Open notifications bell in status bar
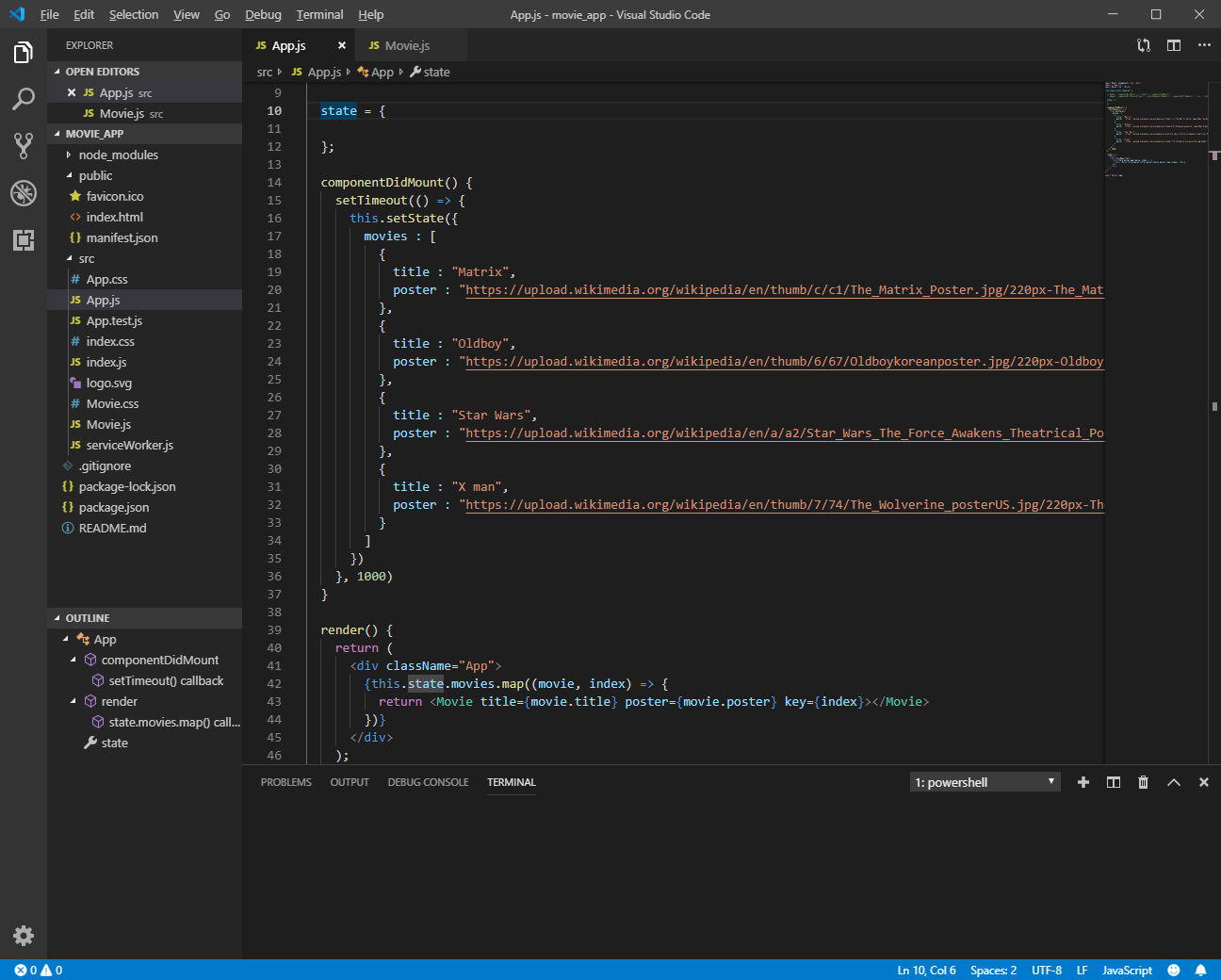 1201,970
